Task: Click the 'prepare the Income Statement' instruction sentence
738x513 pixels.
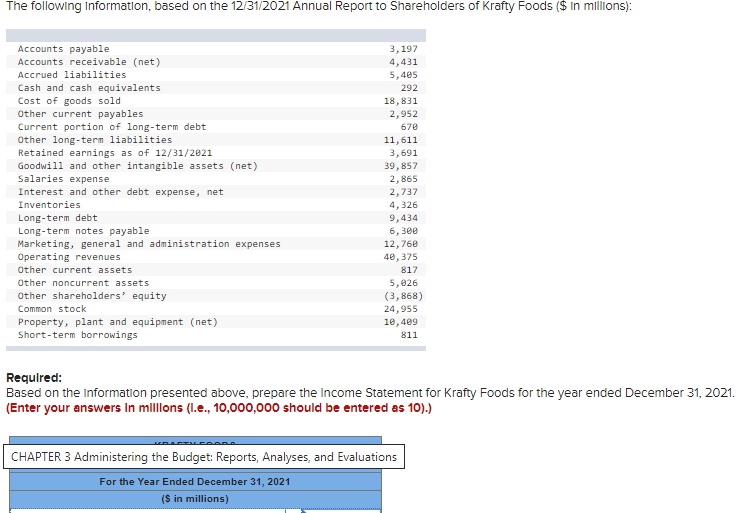Action: [x=370, y=393]
